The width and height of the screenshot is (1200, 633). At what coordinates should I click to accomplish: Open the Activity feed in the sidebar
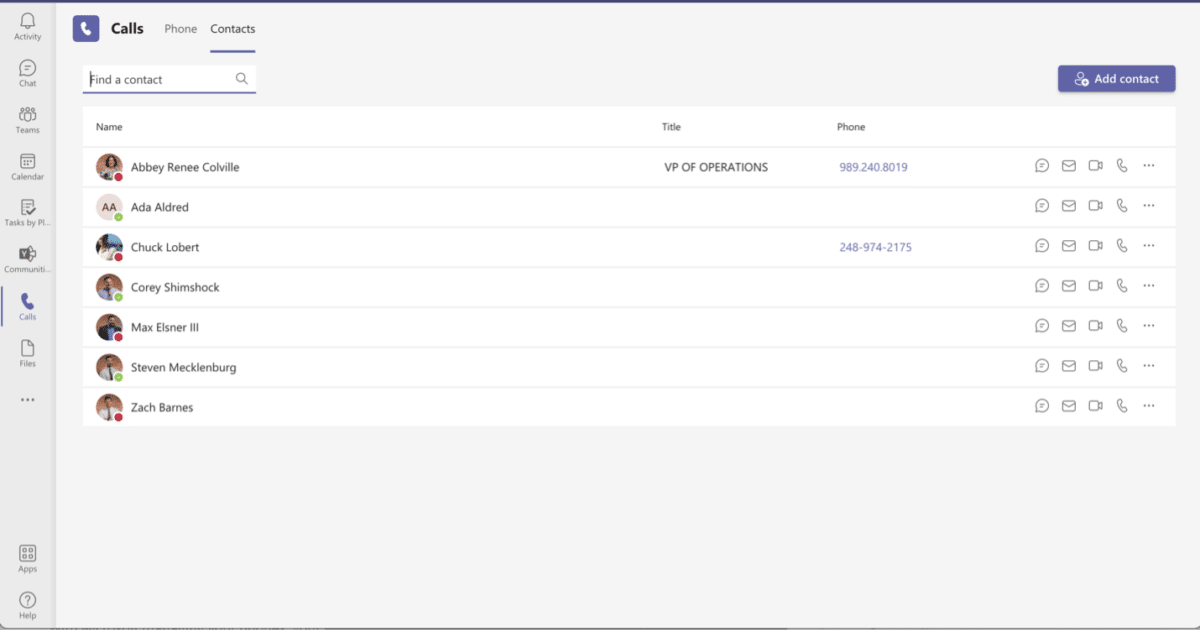[x=27, y=27]
